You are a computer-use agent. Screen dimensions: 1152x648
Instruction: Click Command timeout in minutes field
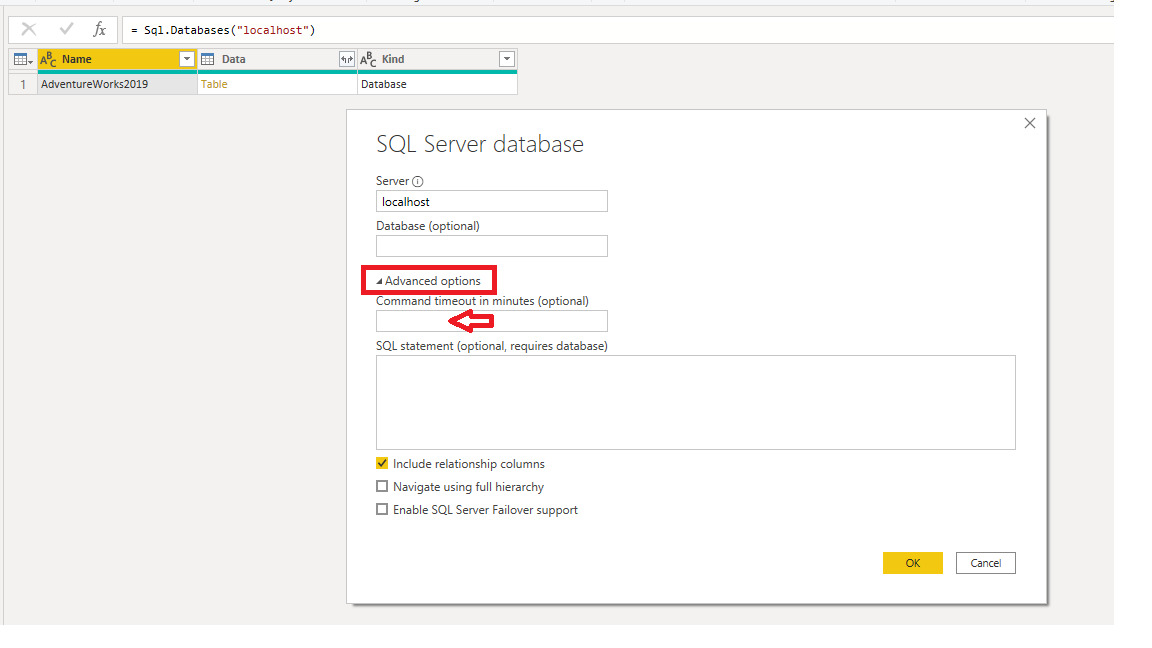click(x=492, y=321)
